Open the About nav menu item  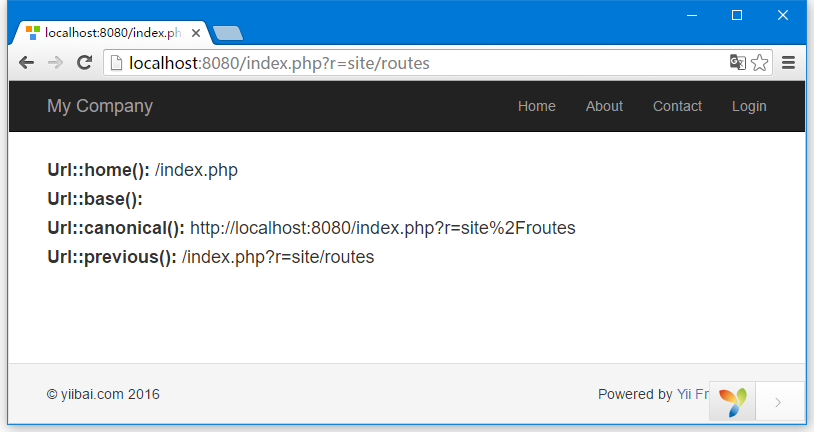pyautogui.click(x=604, y=106)
